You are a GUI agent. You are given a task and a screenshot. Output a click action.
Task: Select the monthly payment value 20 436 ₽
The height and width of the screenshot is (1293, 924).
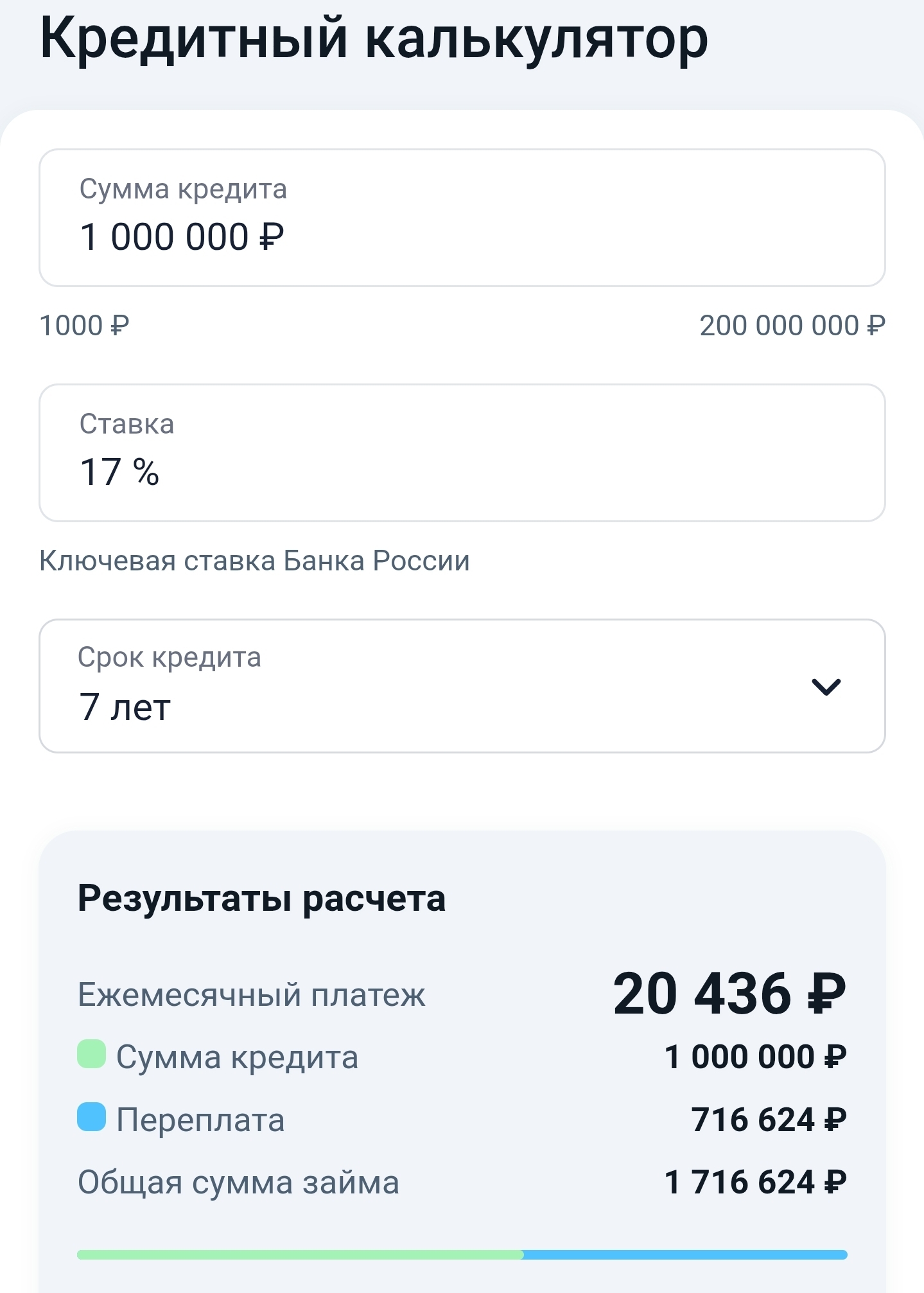pos(729,994)
